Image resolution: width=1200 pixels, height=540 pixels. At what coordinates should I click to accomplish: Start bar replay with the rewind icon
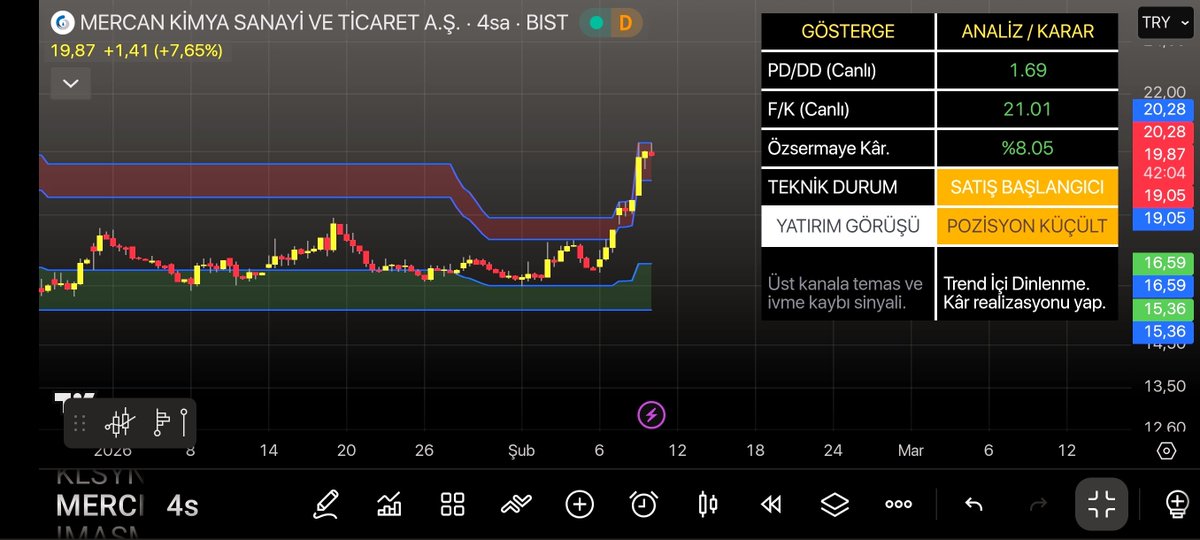771,505
